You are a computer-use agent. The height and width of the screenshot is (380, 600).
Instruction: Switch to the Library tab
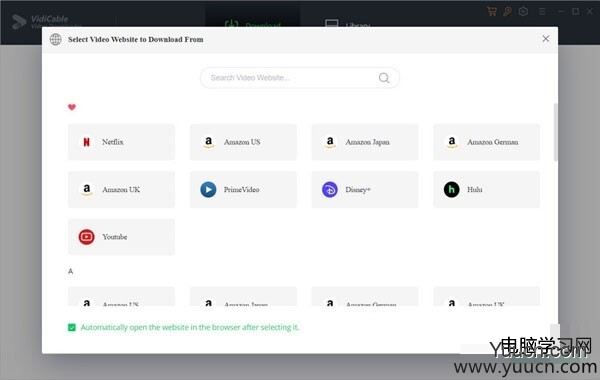(347, 25)
